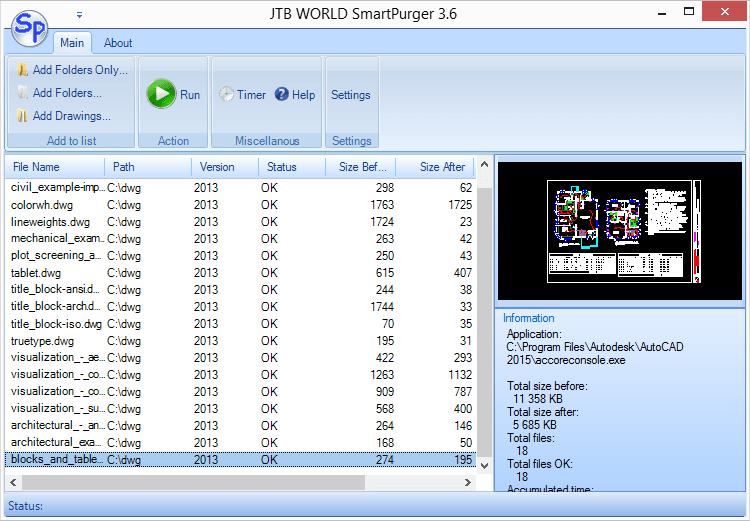Sort by Size After column header
Image resolution: width=750 pixels, height=521 pixels.
436,167
